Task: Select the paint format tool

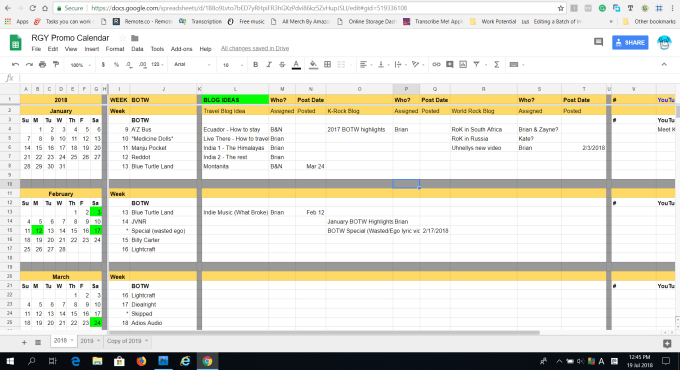Action: pyautogui.click(x=56, y=65)
